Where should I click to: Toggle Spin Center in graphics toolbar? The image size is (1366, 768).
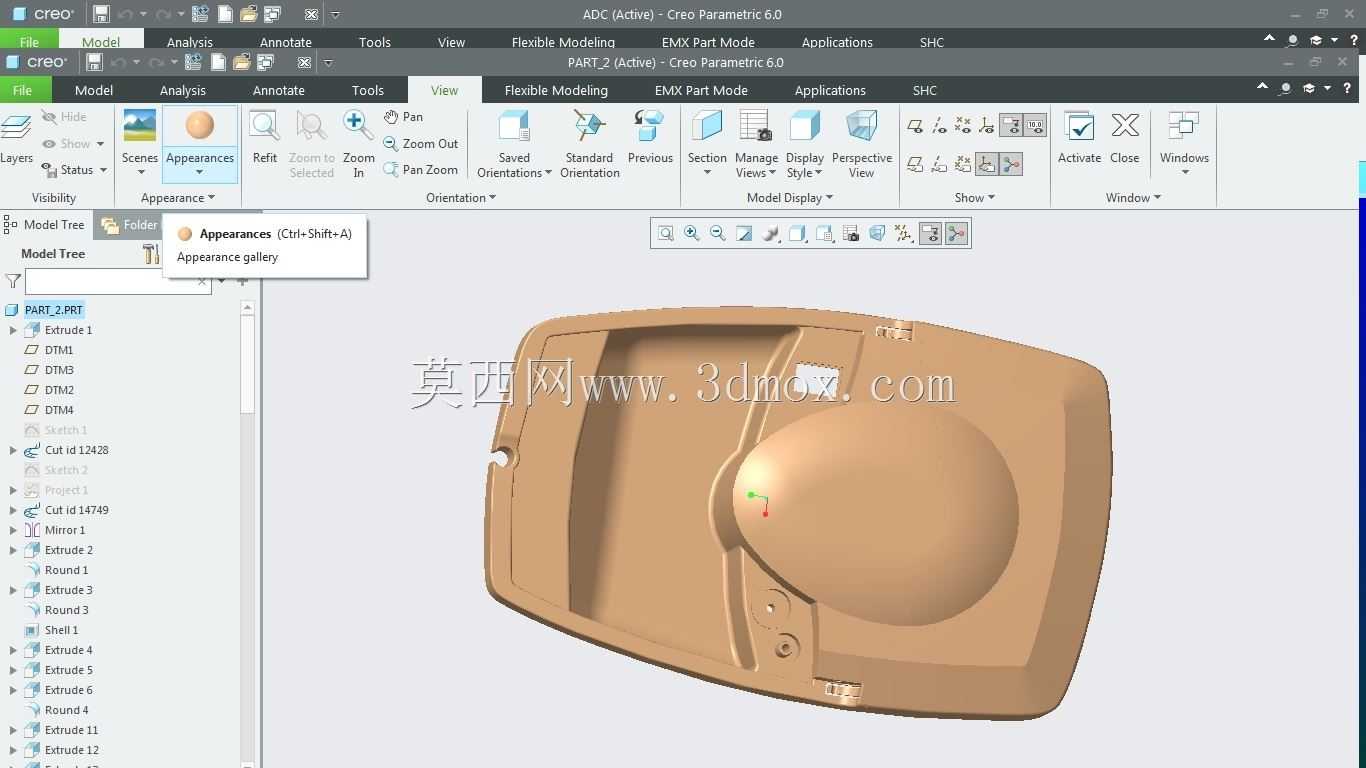[956, 234]
